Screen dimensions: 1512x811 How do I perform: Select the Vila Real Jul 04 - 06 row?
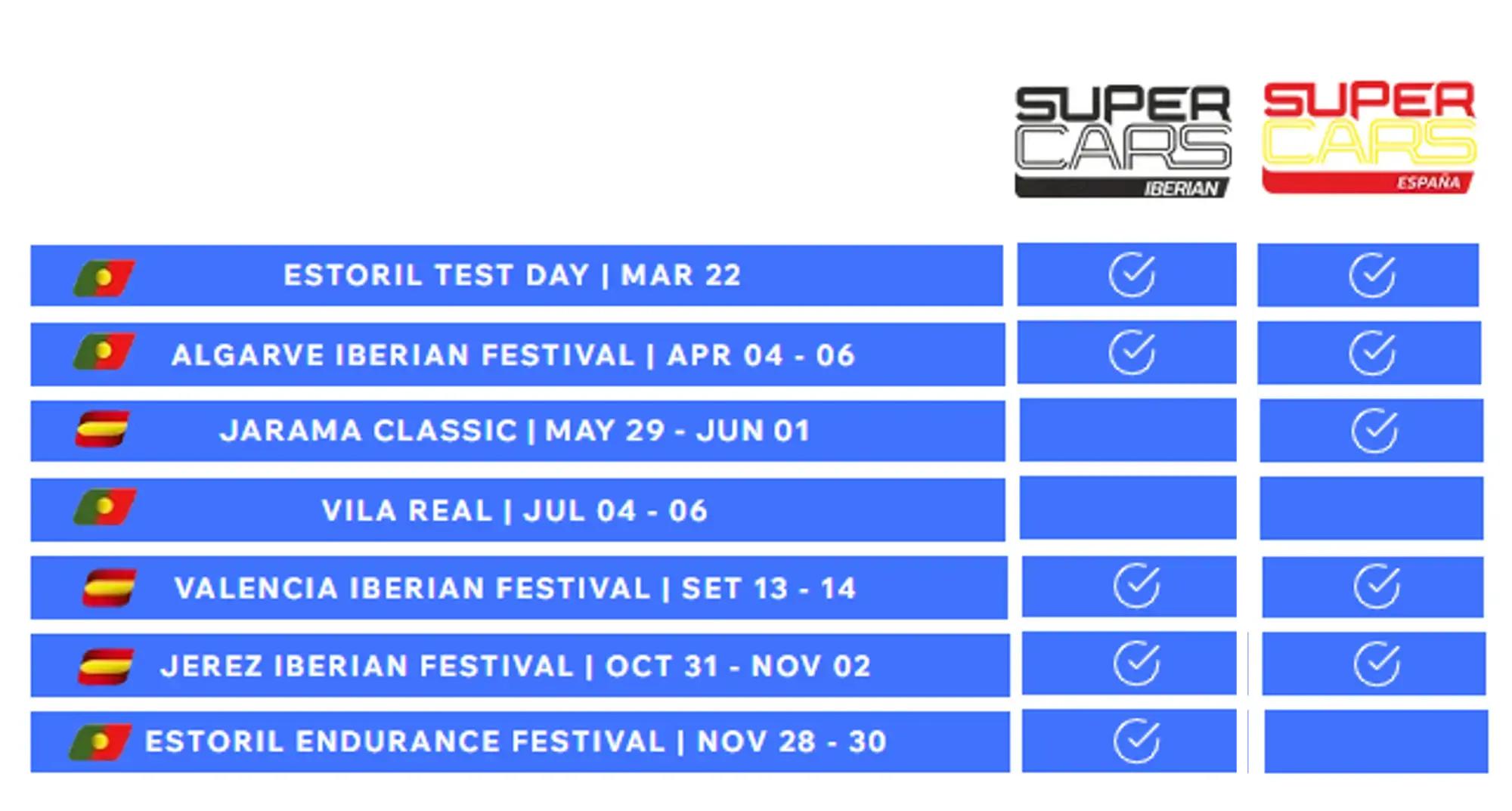click(x=518, y=509)
